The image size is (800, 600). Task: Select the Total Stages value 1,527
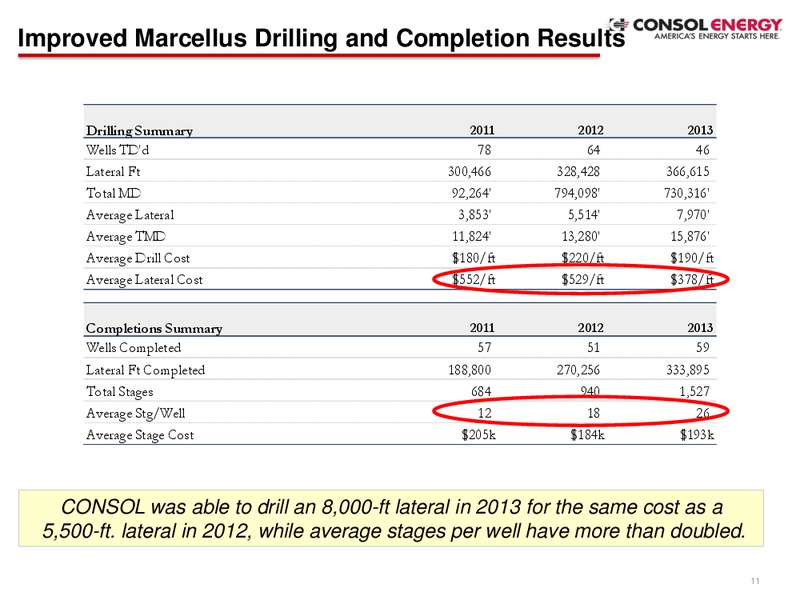click(x=694, y=391)
